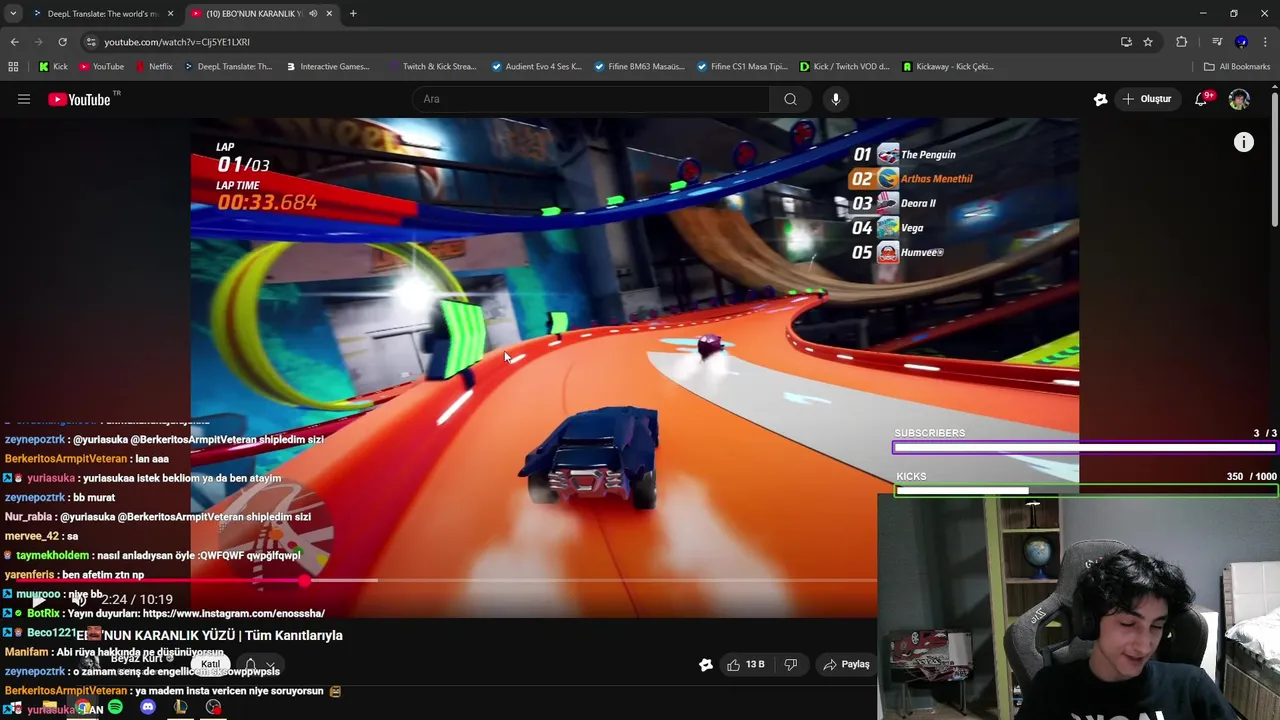
Task: Close the DeepL Translate tab
Action: point(170,14)
